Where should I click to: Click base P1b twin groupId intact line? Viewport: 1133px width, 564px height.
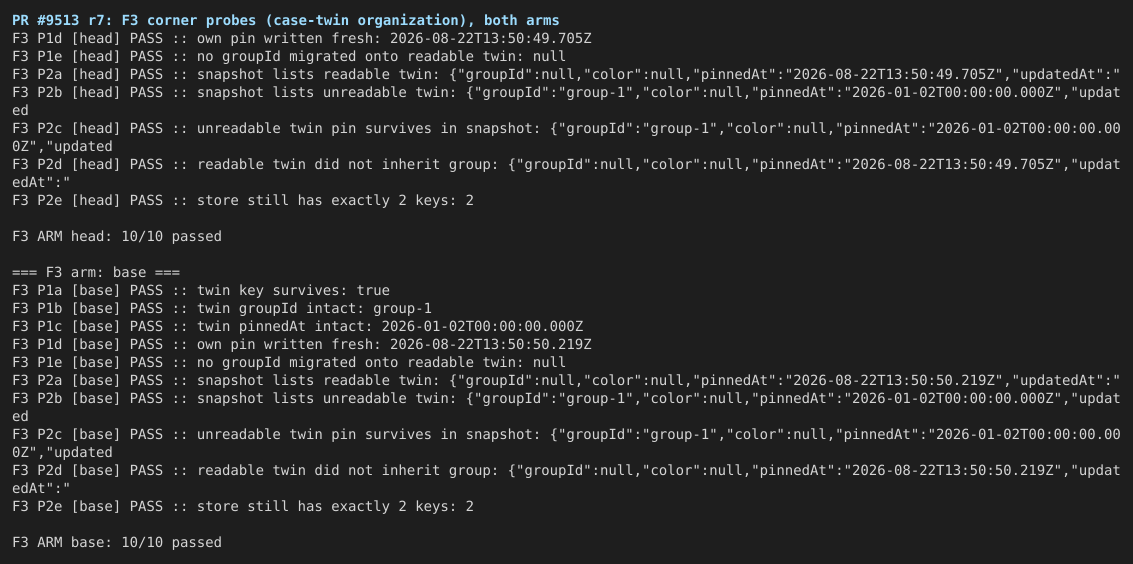coord(222,308)
